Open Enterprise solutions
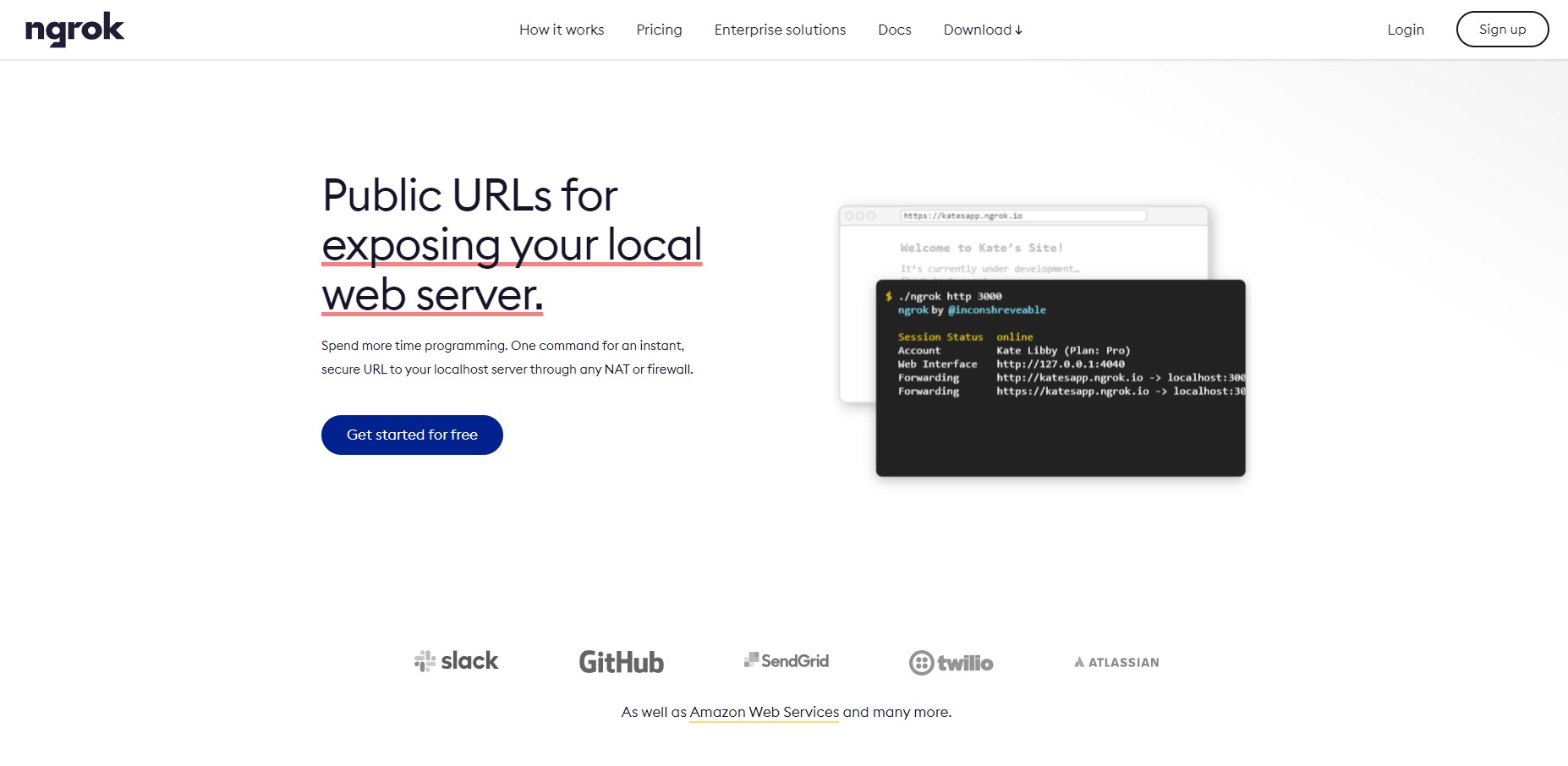The height and width of the screenshot is (766, 1568). (x=780, y=30)
